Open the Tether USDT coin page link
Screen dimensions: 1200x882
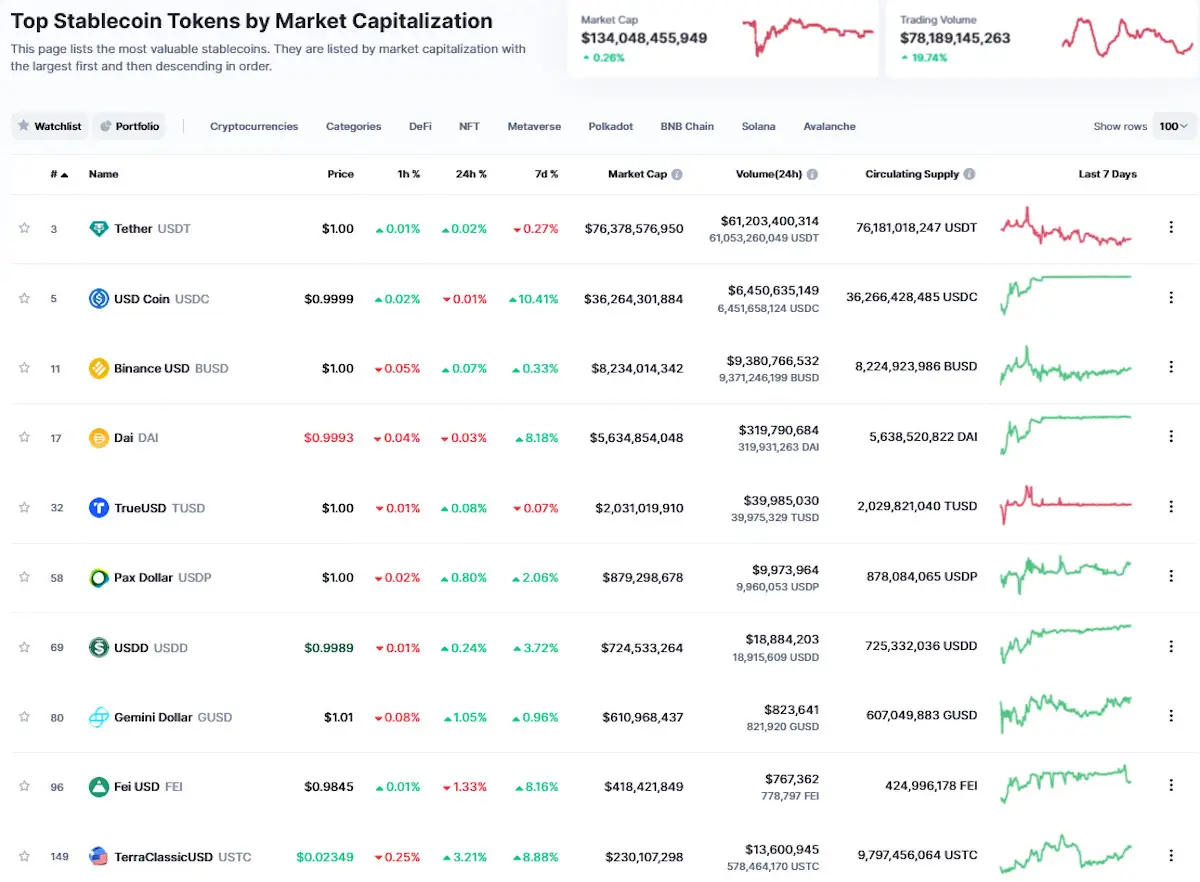152,229
